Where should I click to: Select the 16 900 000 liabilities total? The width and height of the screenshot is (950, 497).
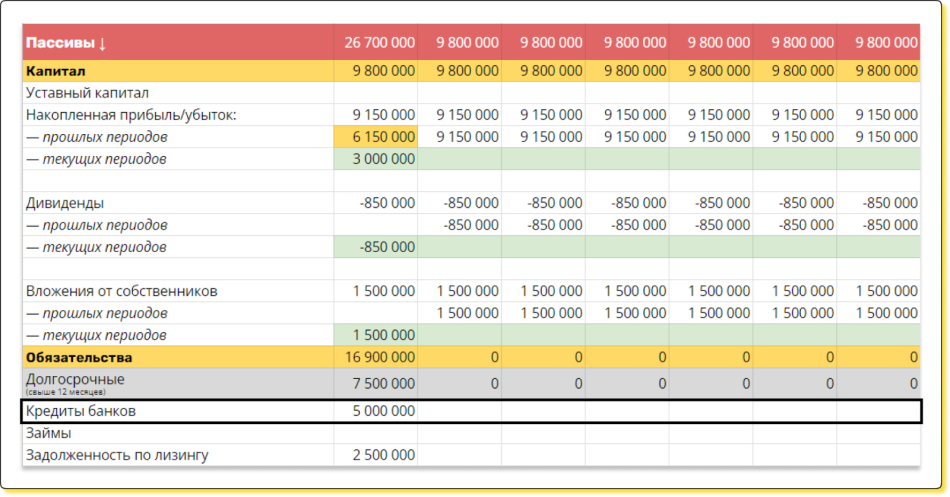(x=376, y=357)
